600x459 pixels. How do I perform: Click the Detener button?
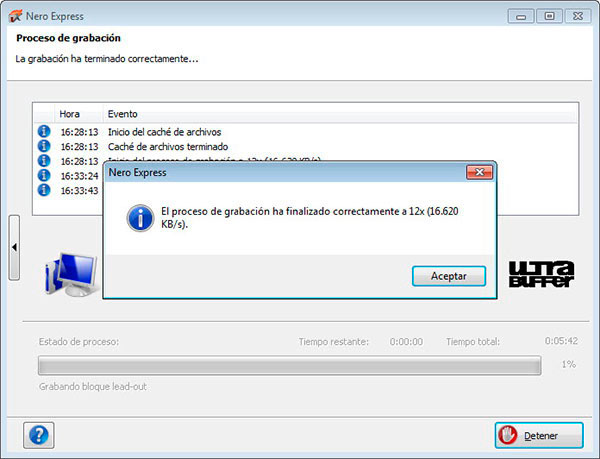(539, 435)
